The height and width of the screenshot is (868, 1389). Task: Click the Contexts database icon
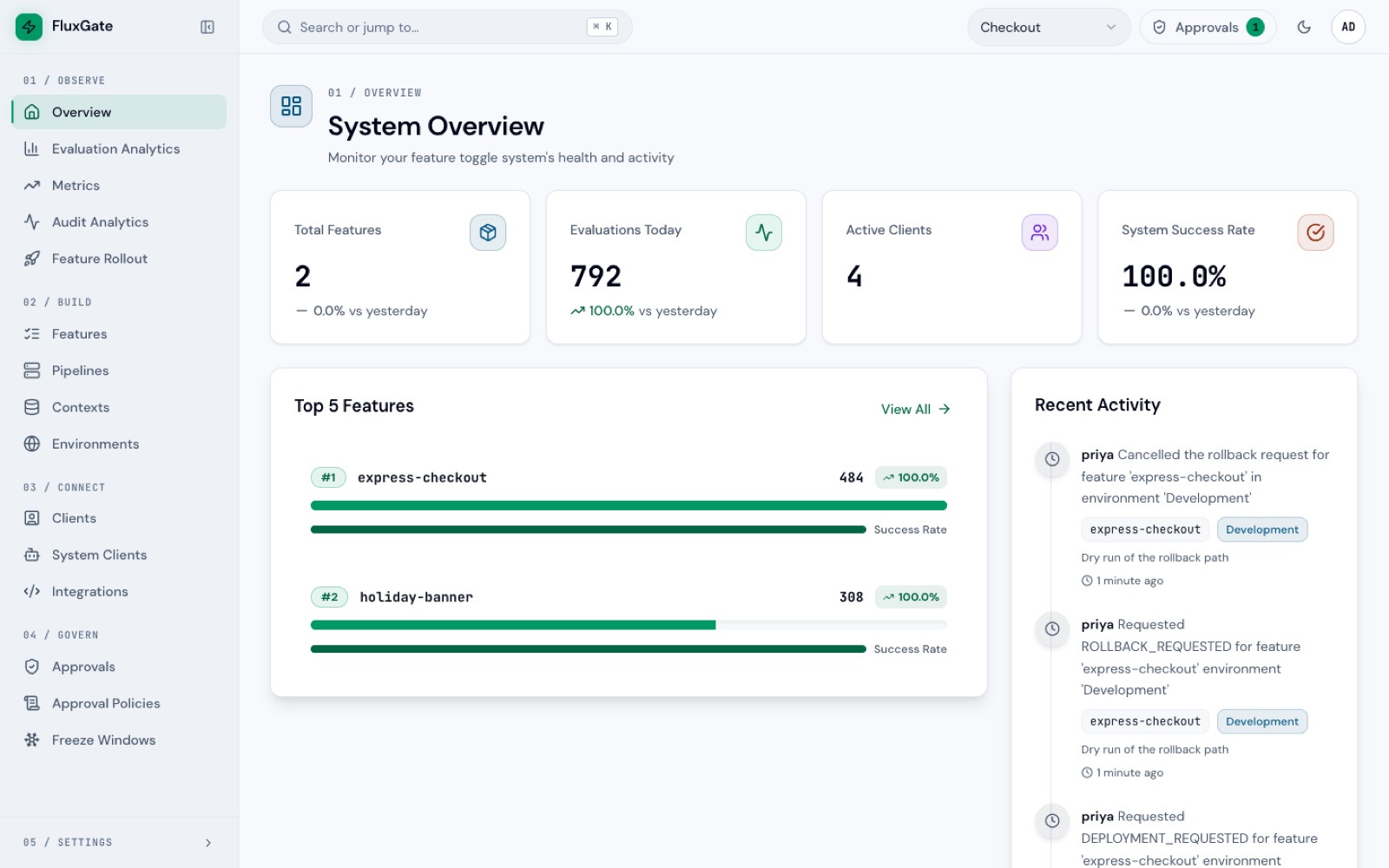[x=32, y=407]
